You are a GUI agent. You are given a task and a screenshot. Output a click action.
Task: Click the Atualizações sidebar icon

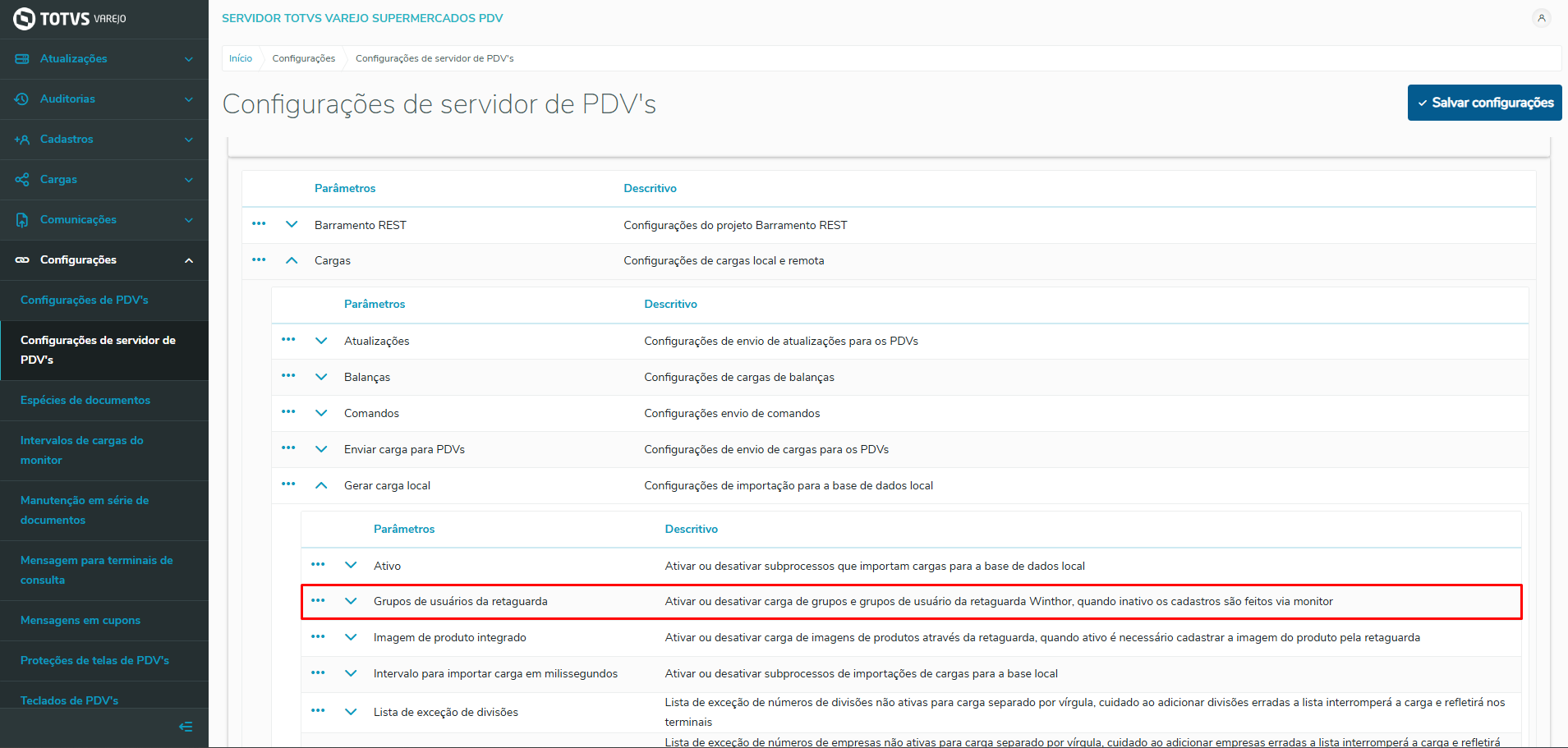pyautogui.click(x=22, y=59)
